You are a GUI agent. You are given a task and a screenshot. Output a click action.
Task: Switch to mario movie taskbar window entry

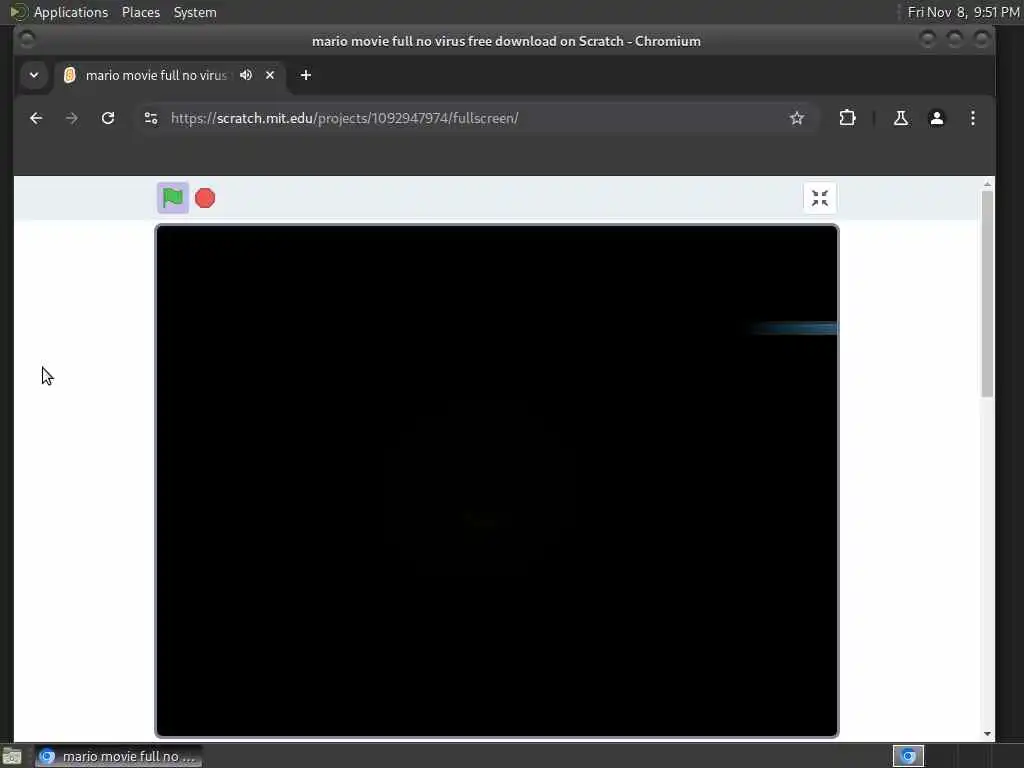coord(119,756)
